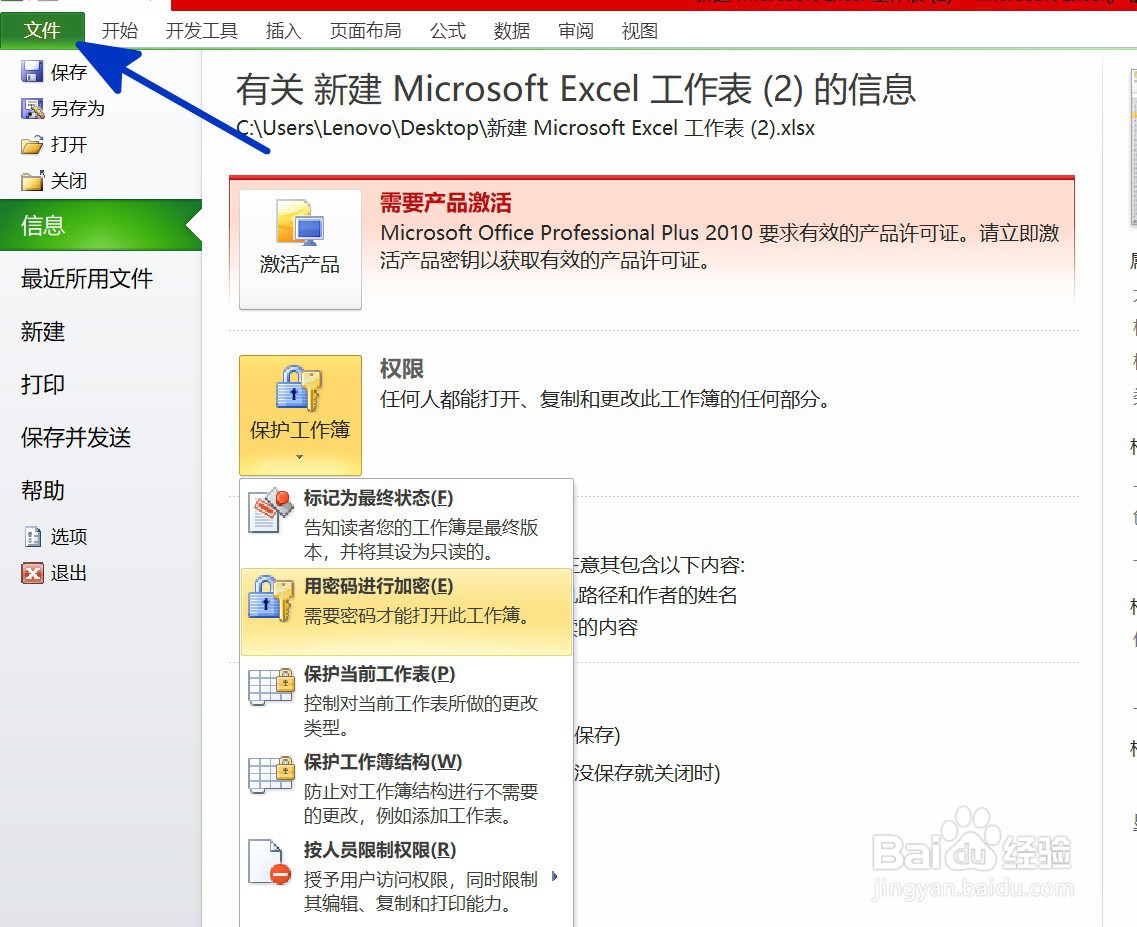Open the 公式 ribbon tab

pos(447,30)
